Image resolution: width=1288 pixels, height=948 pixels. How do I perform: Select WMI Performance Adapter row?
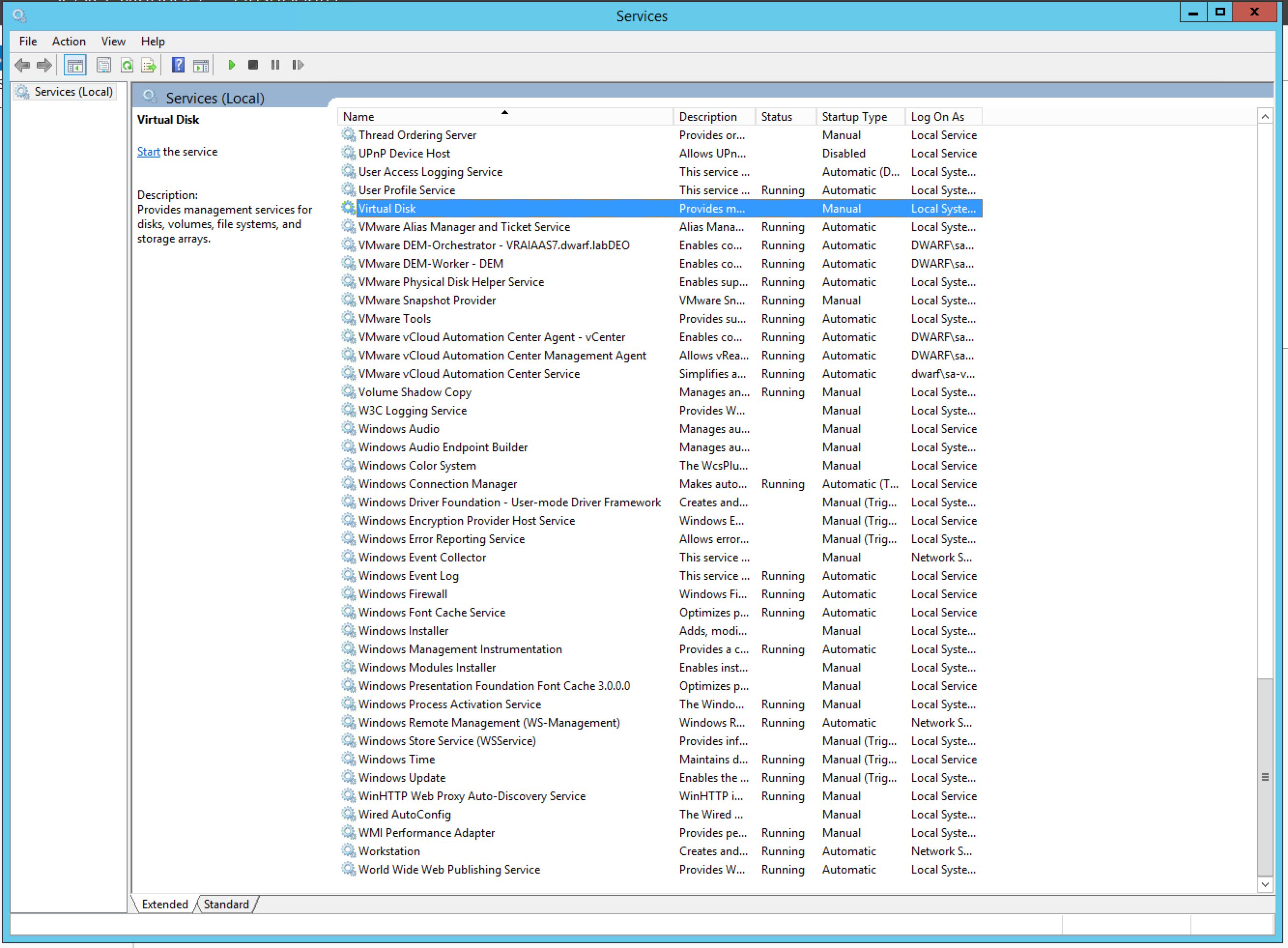pos(661,833)
